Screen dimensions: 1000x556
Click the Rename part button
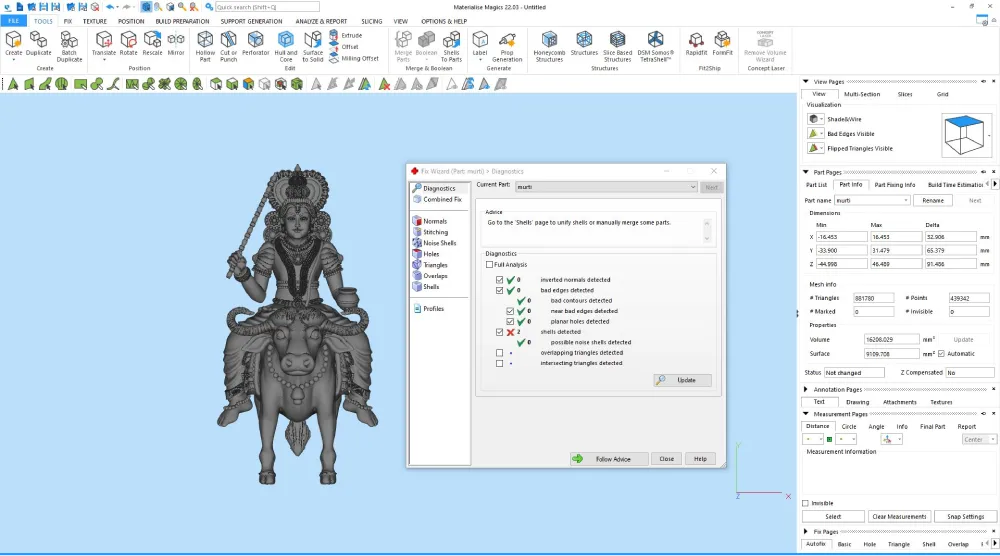[x=933, y=200]
